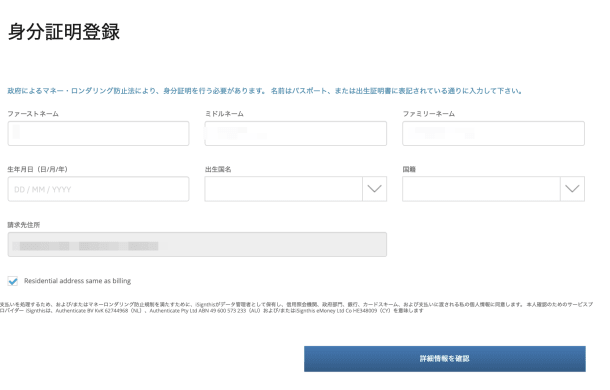Image resolution: width=610 pixels, height=390 pixels.
Task: Select the ファミリーネーム input box
Action: pyautogui.click(x=493, y=134)
